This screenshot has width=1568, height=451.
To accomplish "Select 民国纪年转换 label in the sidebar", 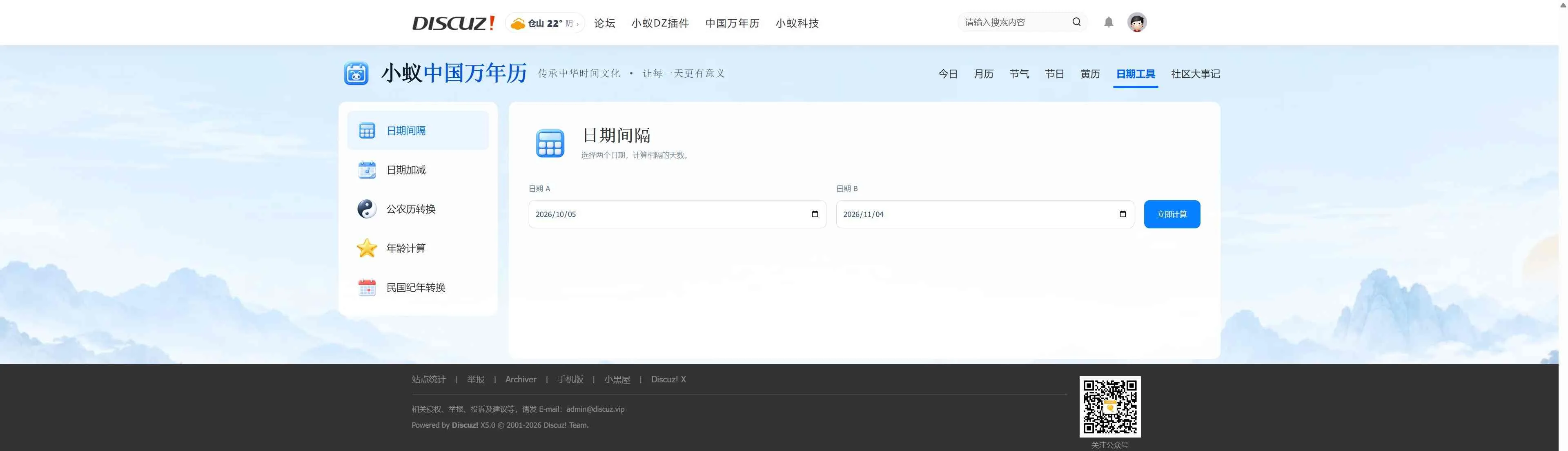I will [x=416, y=287].
